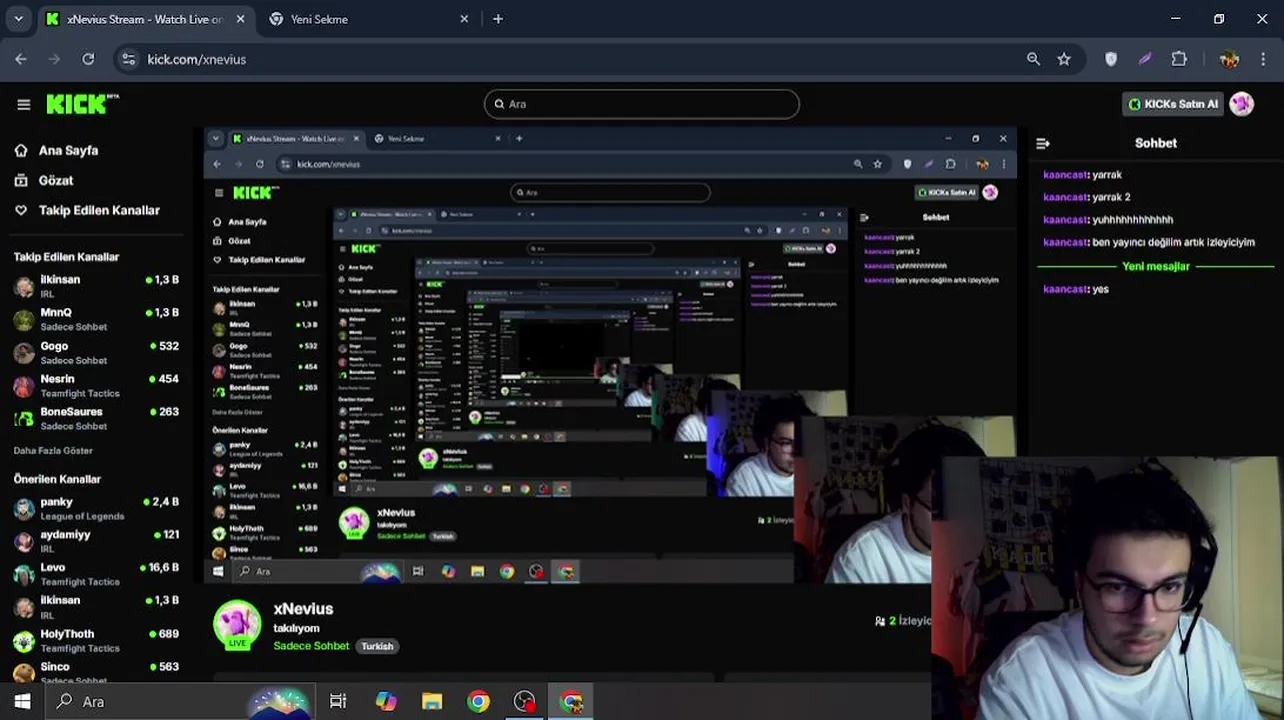Go forward in browser history
Screen dimensions: 1284x720
tap(55, 59)
